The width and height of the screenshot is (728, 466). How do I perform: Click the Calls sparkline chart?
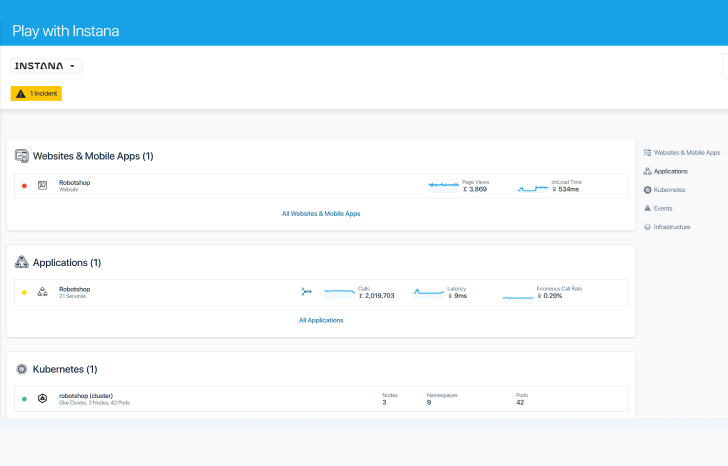click(x=339, y=292)
